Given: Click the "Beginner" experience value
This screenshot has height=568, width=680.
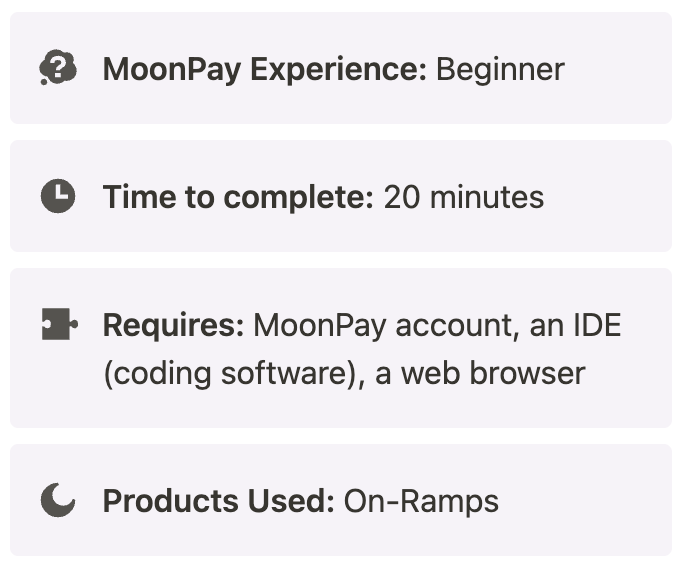Looking at the screenshot, I should (500, 69).
